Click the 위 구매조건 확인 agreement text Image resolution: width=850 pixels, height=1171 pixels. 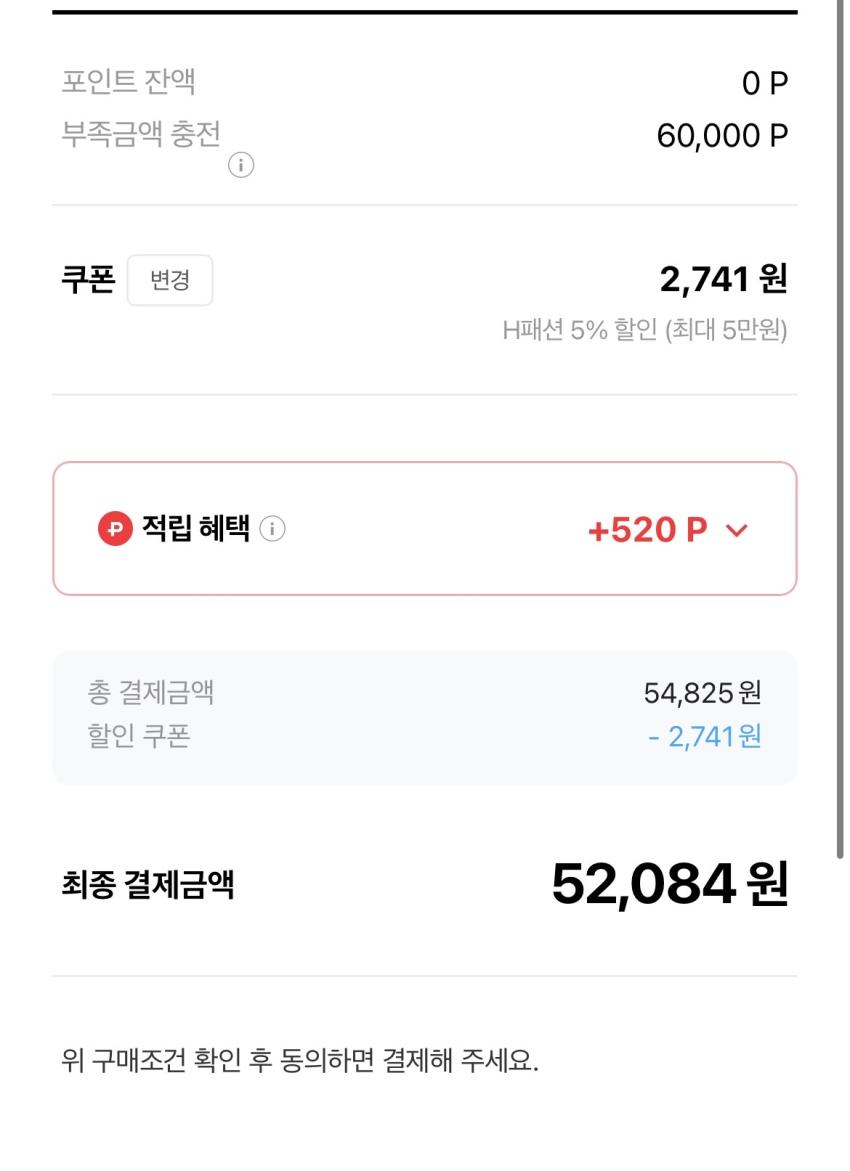click(300, 1061)
